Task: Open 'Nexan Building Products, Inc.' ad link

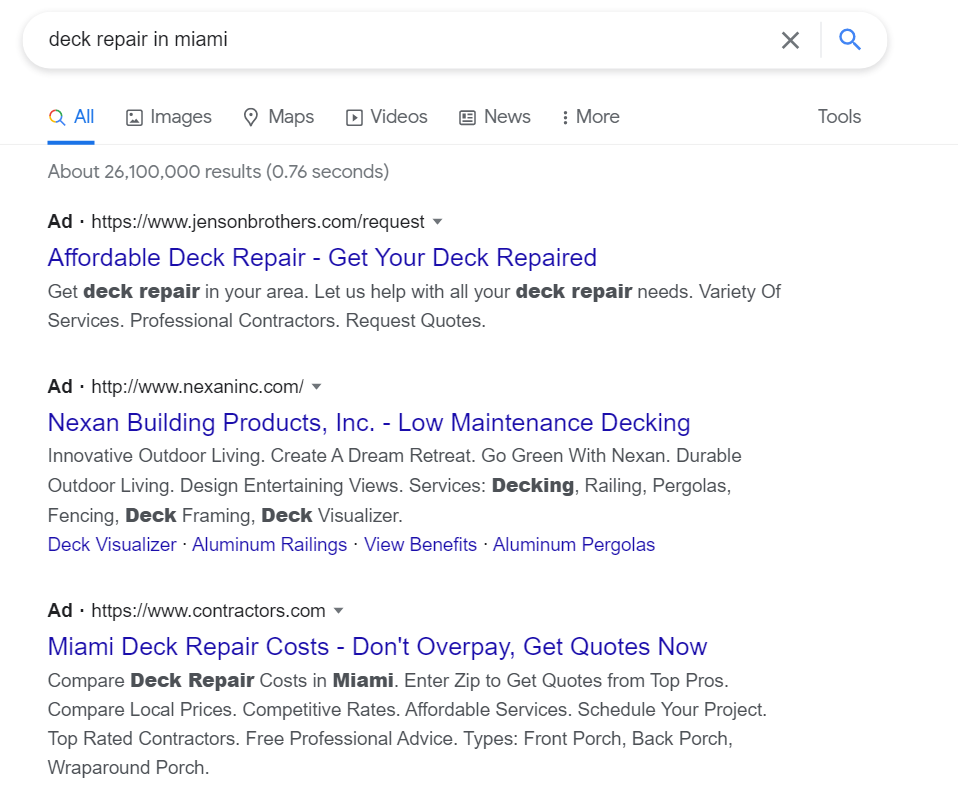Action: point(369,423)
